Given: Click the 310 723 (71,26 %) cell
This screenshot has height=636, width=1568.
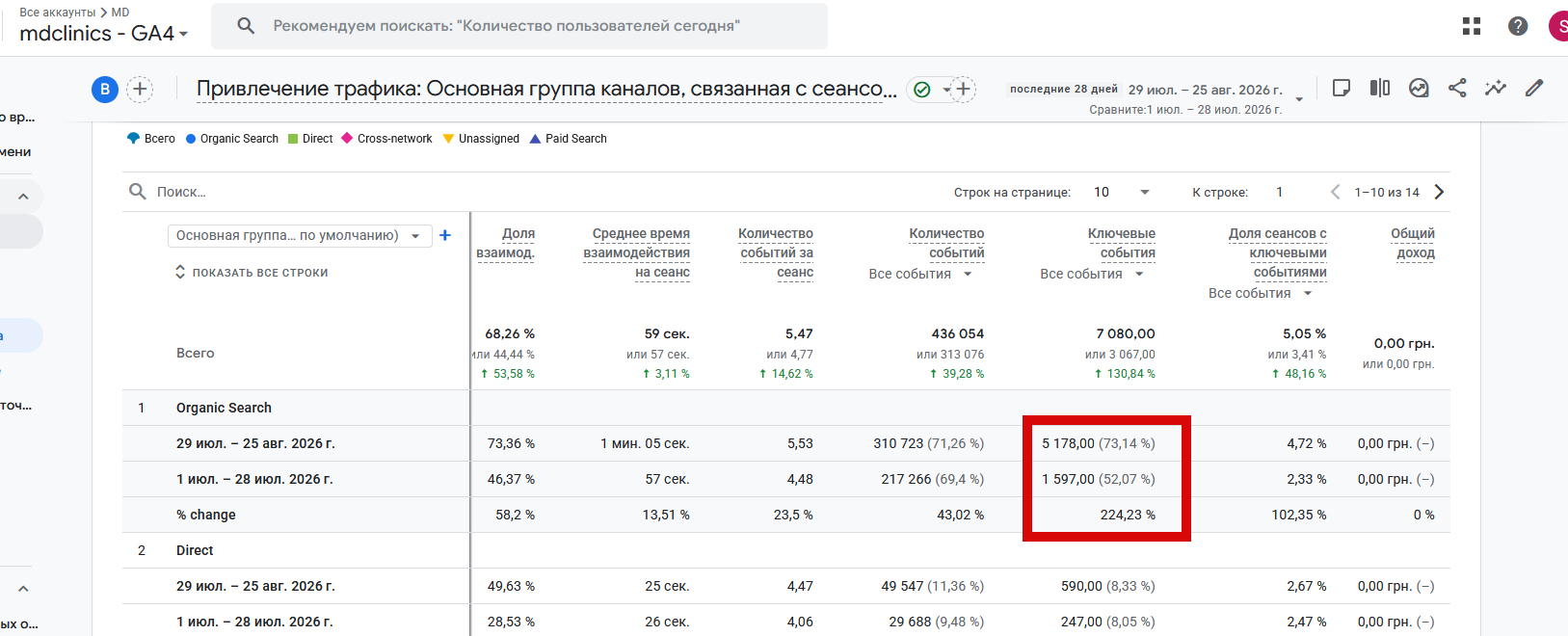Looking at the screenshot, I should click(x=928, y=443).
